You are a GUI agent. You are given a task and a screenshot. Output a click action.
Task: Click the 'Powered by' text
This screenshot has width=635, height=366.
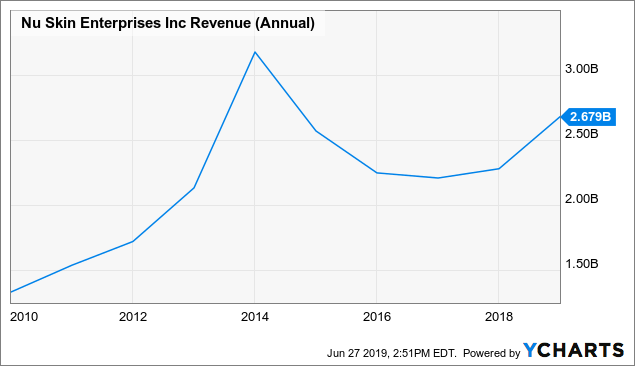click(x=491, y=353)
